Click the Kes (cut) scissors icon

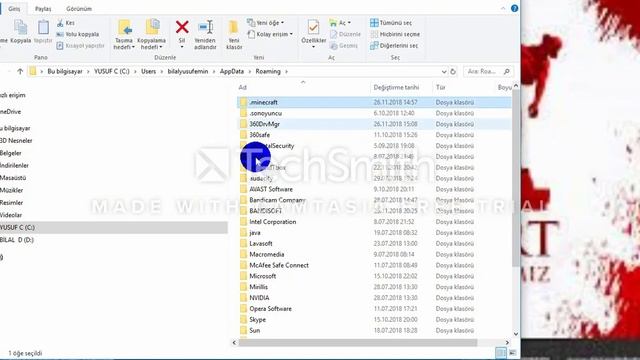tap(60, 23)
